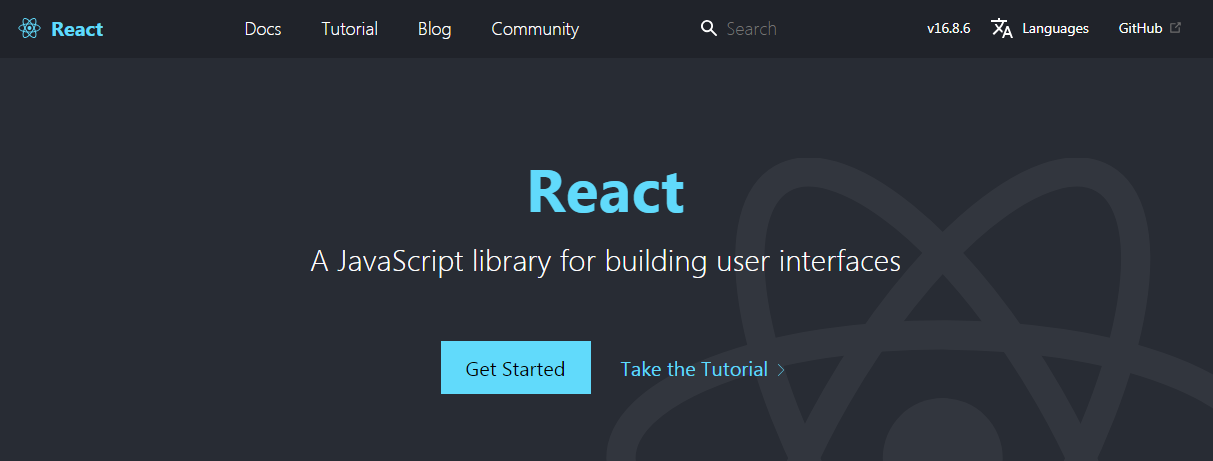Click empty navbar space between Community and Search
Viewport: 1213px width, 461px height.
[640, 29]
